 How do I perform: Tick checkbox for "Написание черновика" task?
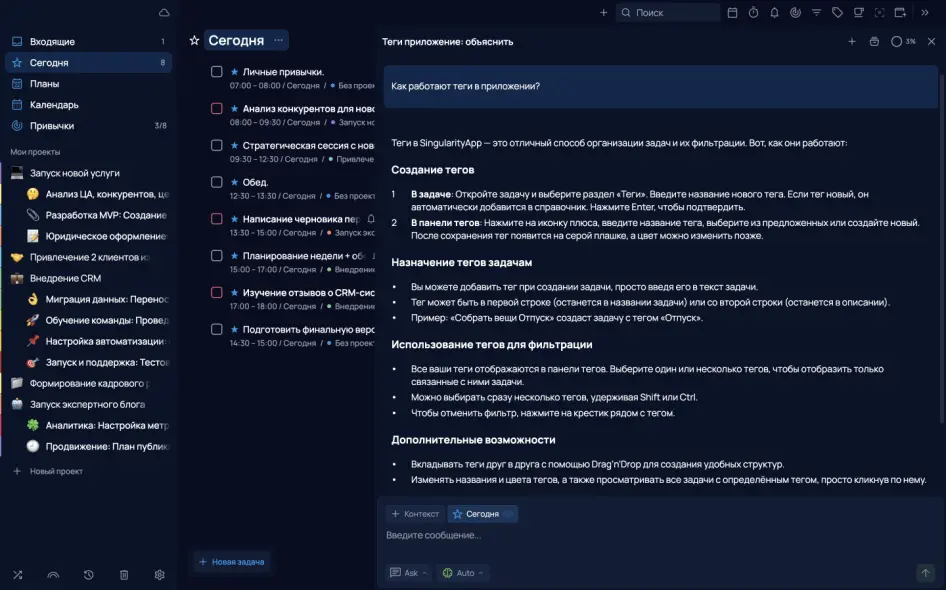pyautogui.click(x=217, y=219)
